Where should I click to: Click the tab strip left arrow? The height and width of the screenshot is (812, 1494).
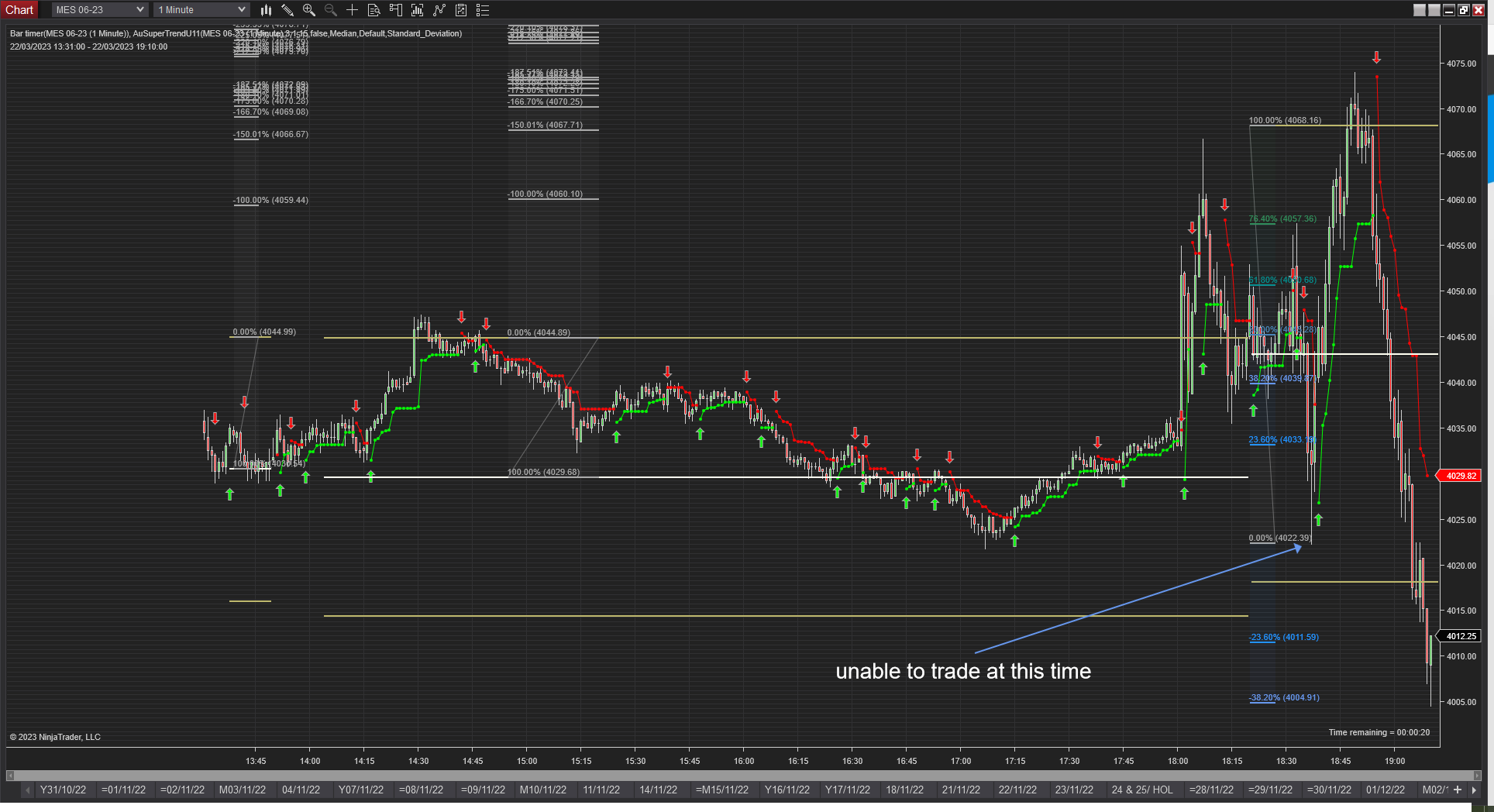click(27, 790)
